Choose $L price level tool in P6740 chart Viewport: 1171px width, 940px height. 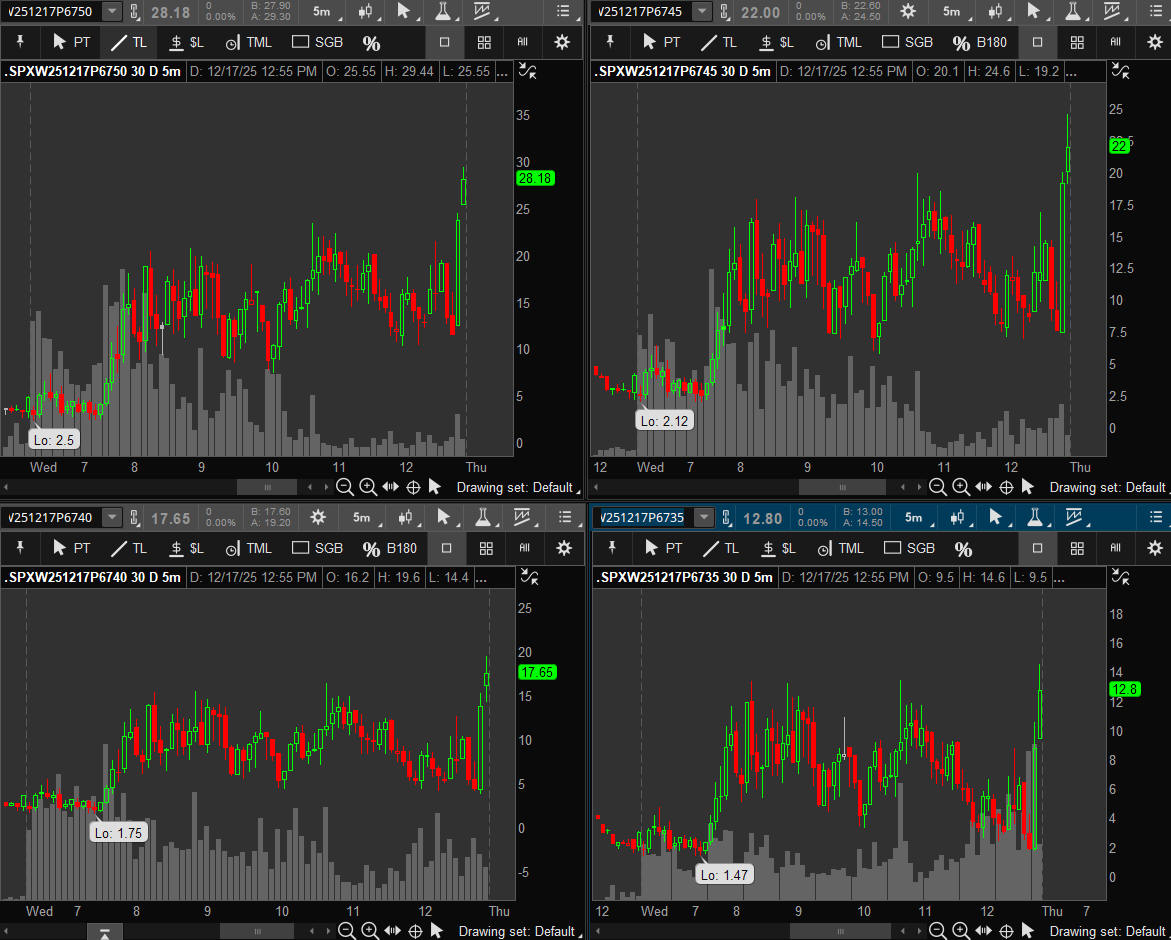coord(187,548)
